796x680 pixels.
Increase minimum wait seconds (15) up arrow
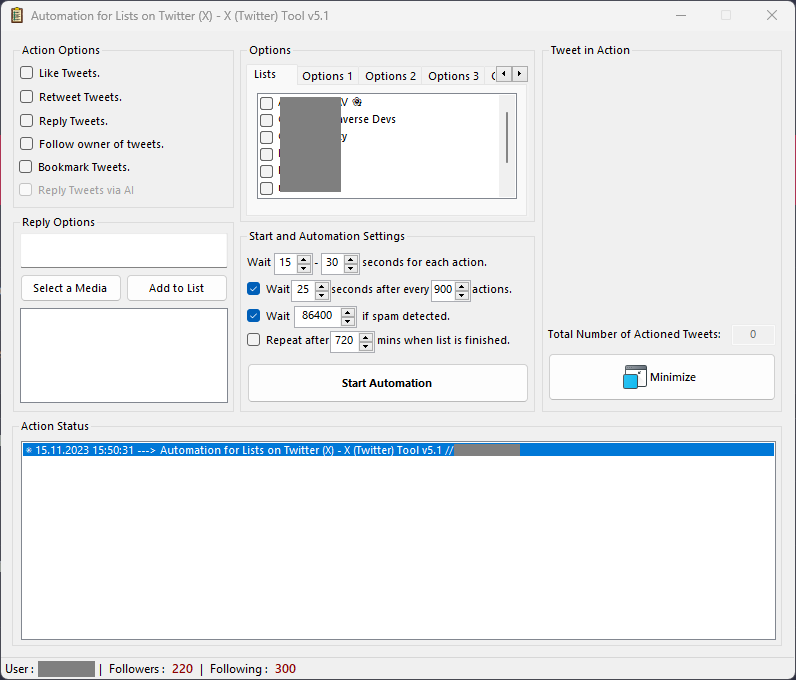tap(304, 258)
